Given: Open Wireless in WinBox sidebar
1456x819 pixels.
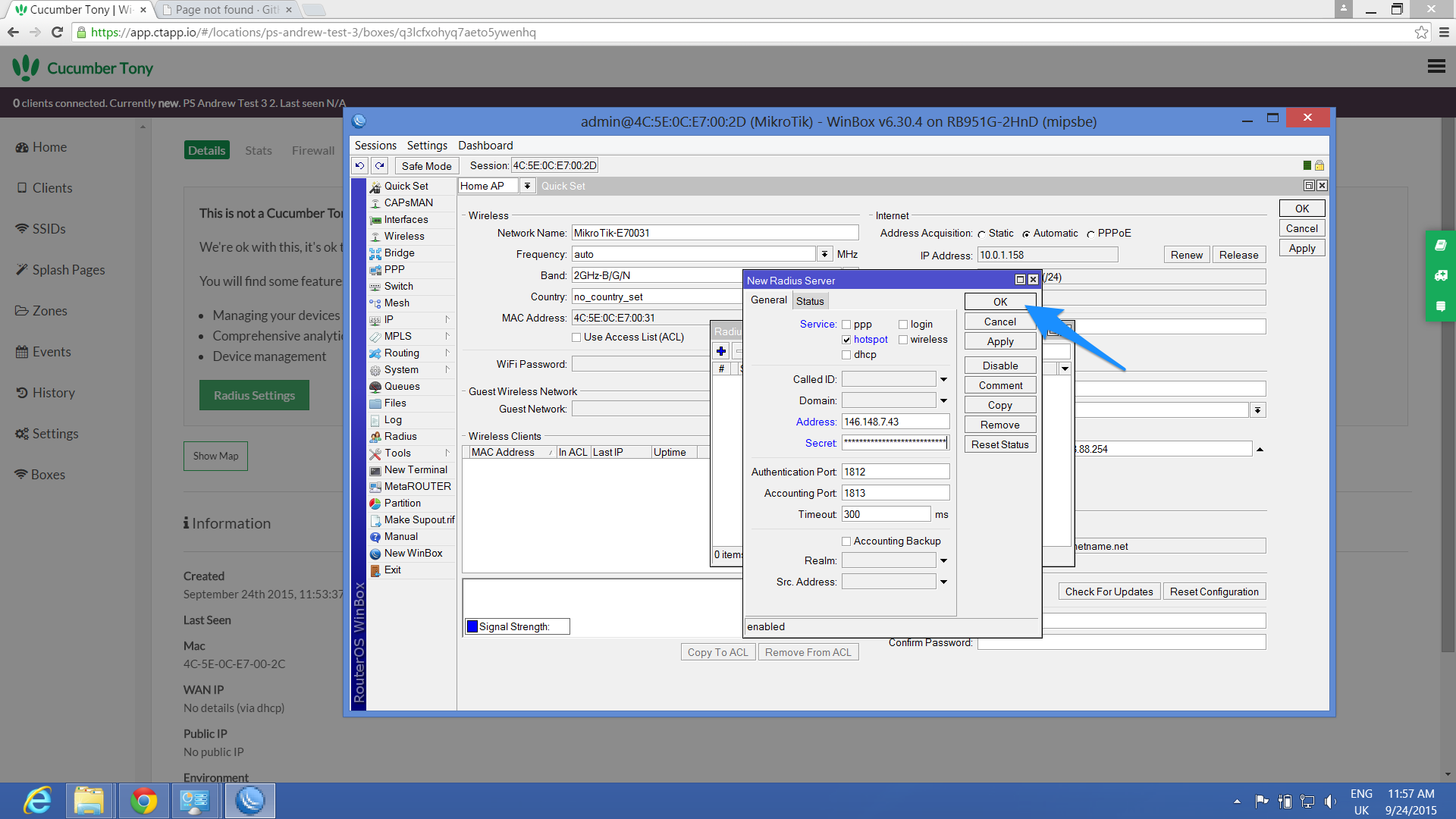Looking at the screenshot, I should click(x=404, y=236).
